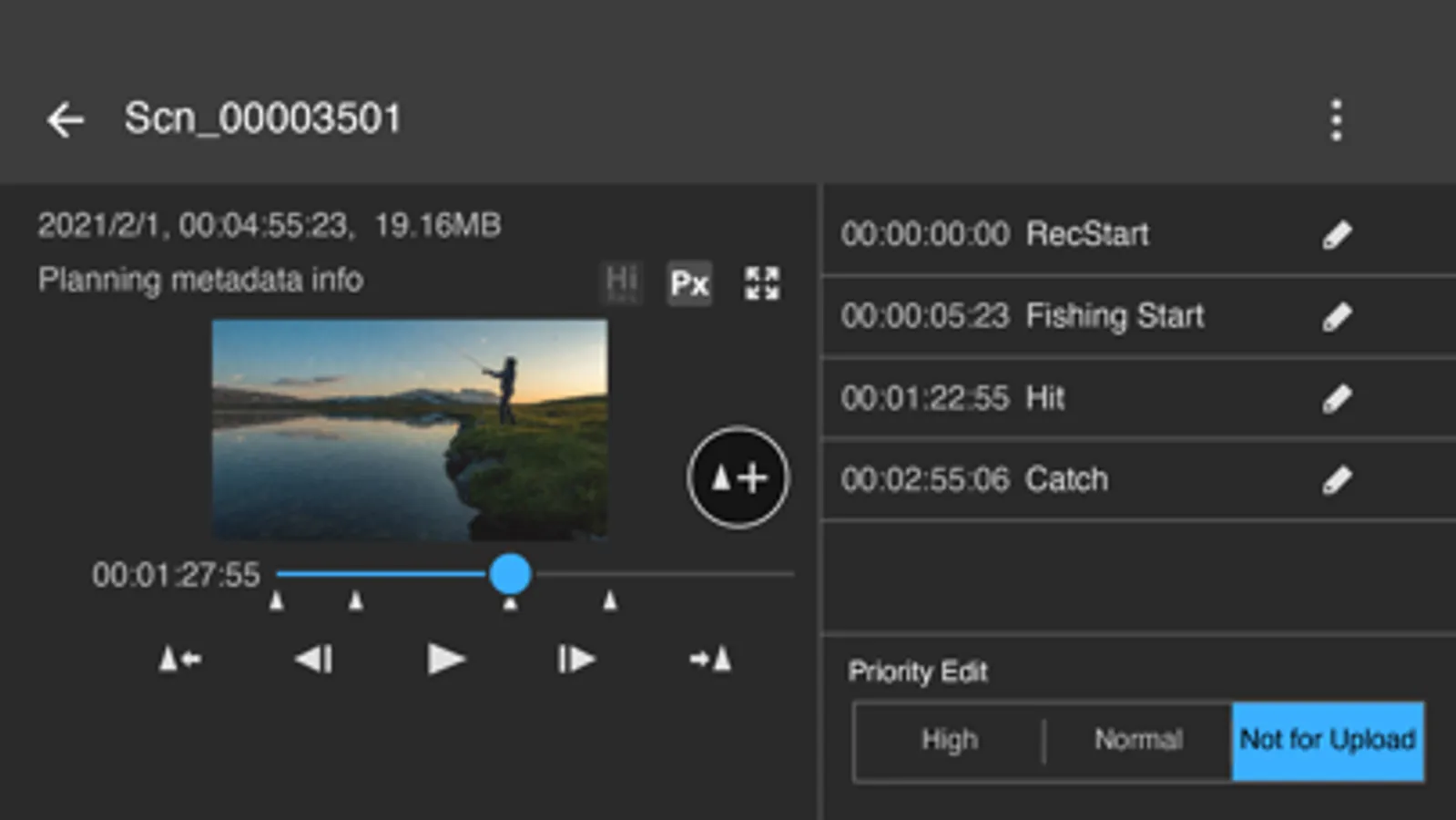Switch to Px proxy playback
This screenshot has height=820, width=1456.
689,283
